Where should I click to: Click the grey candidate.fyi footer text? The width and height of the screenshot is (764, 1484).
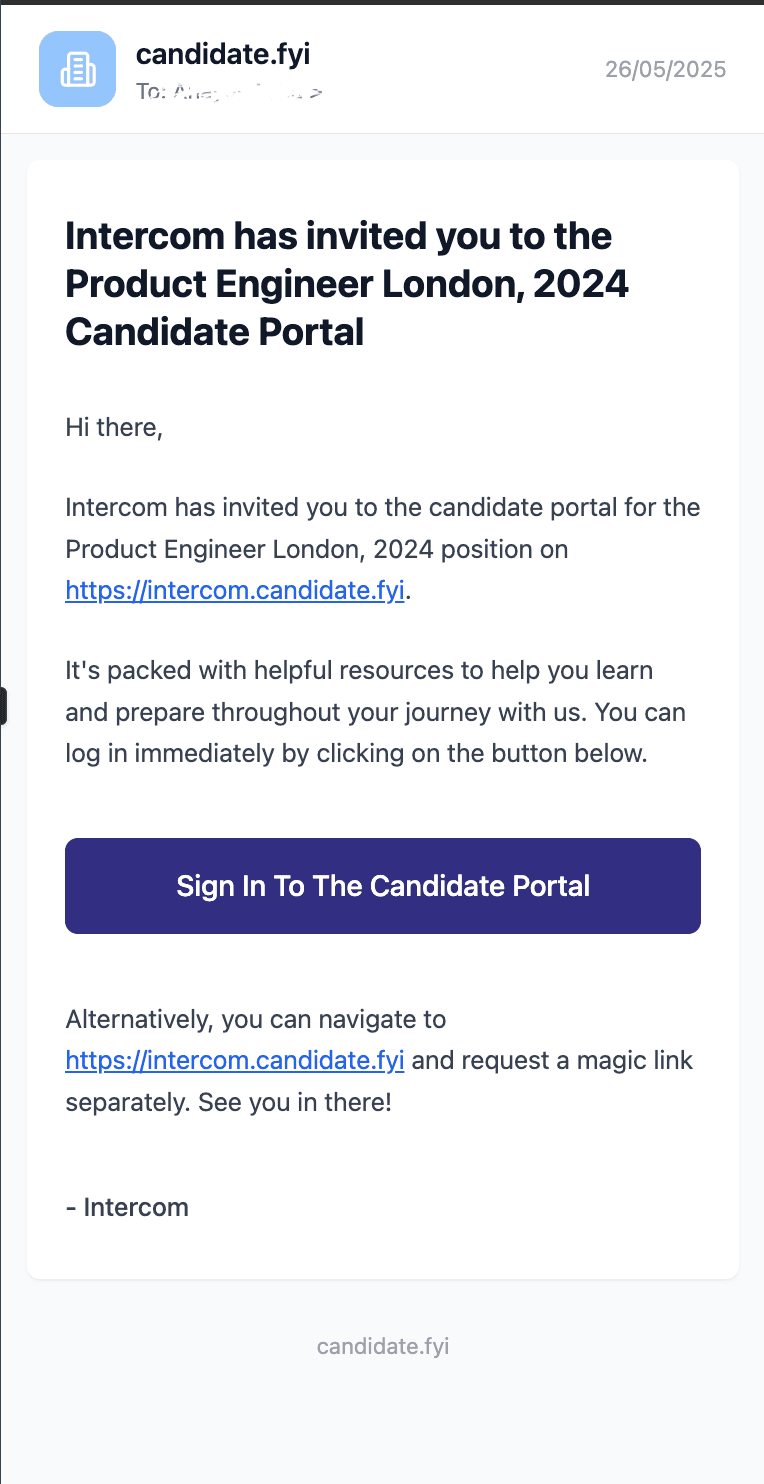pos(383,1346)
